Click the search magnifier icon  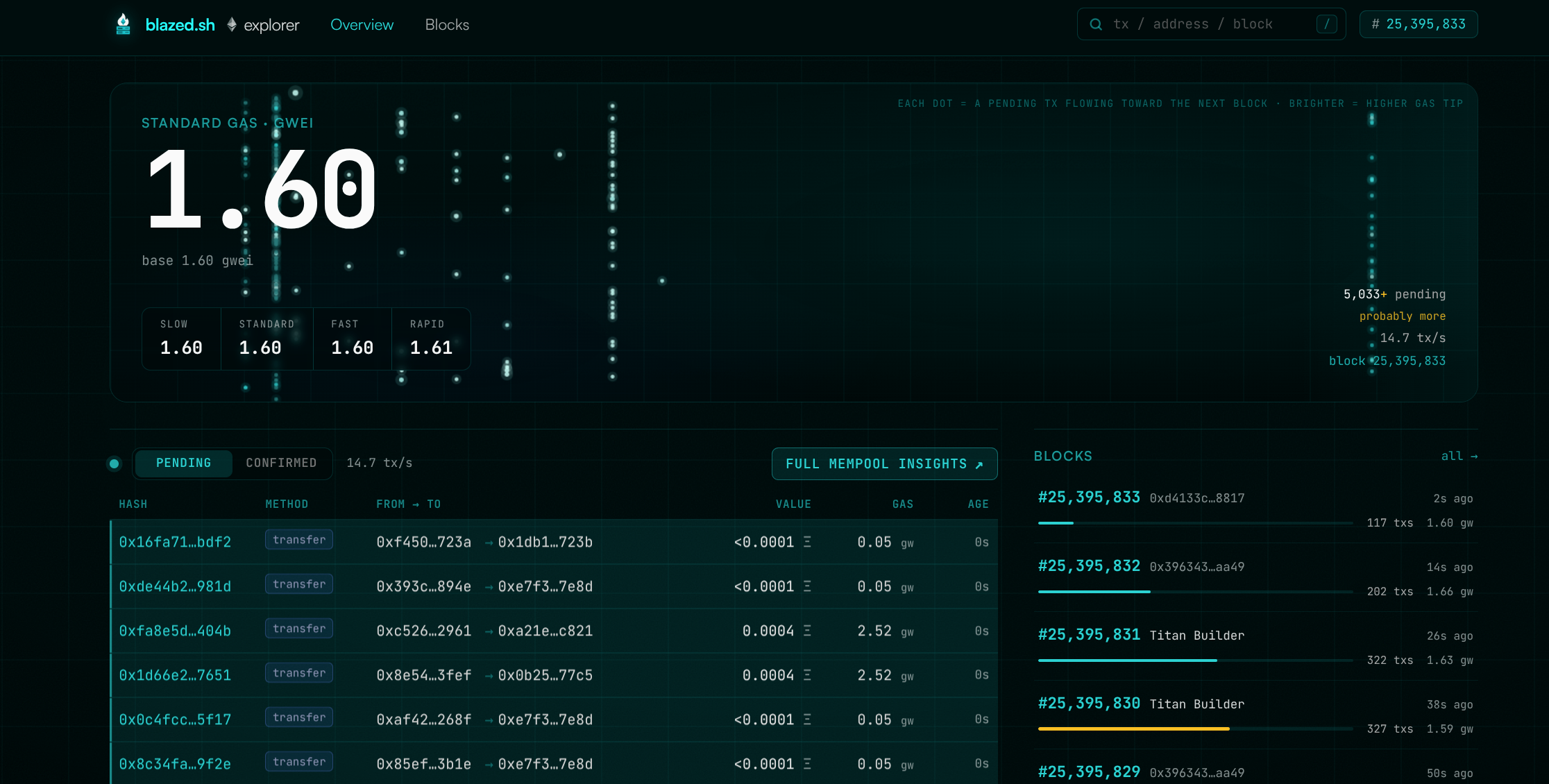(x=1096, y=24)
